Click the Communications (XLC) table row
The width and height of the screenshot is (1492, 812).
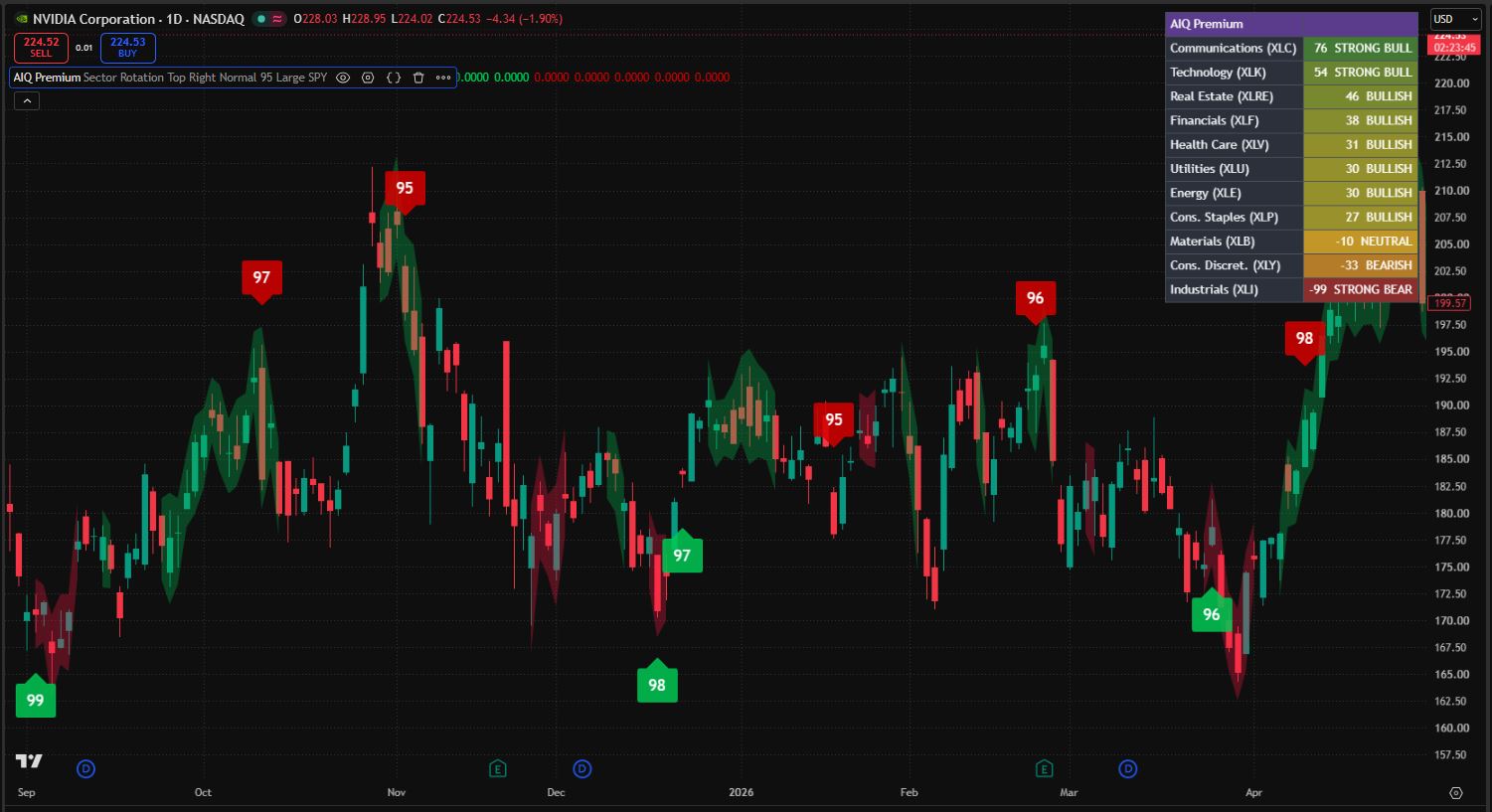click(x=1291, y=48)
